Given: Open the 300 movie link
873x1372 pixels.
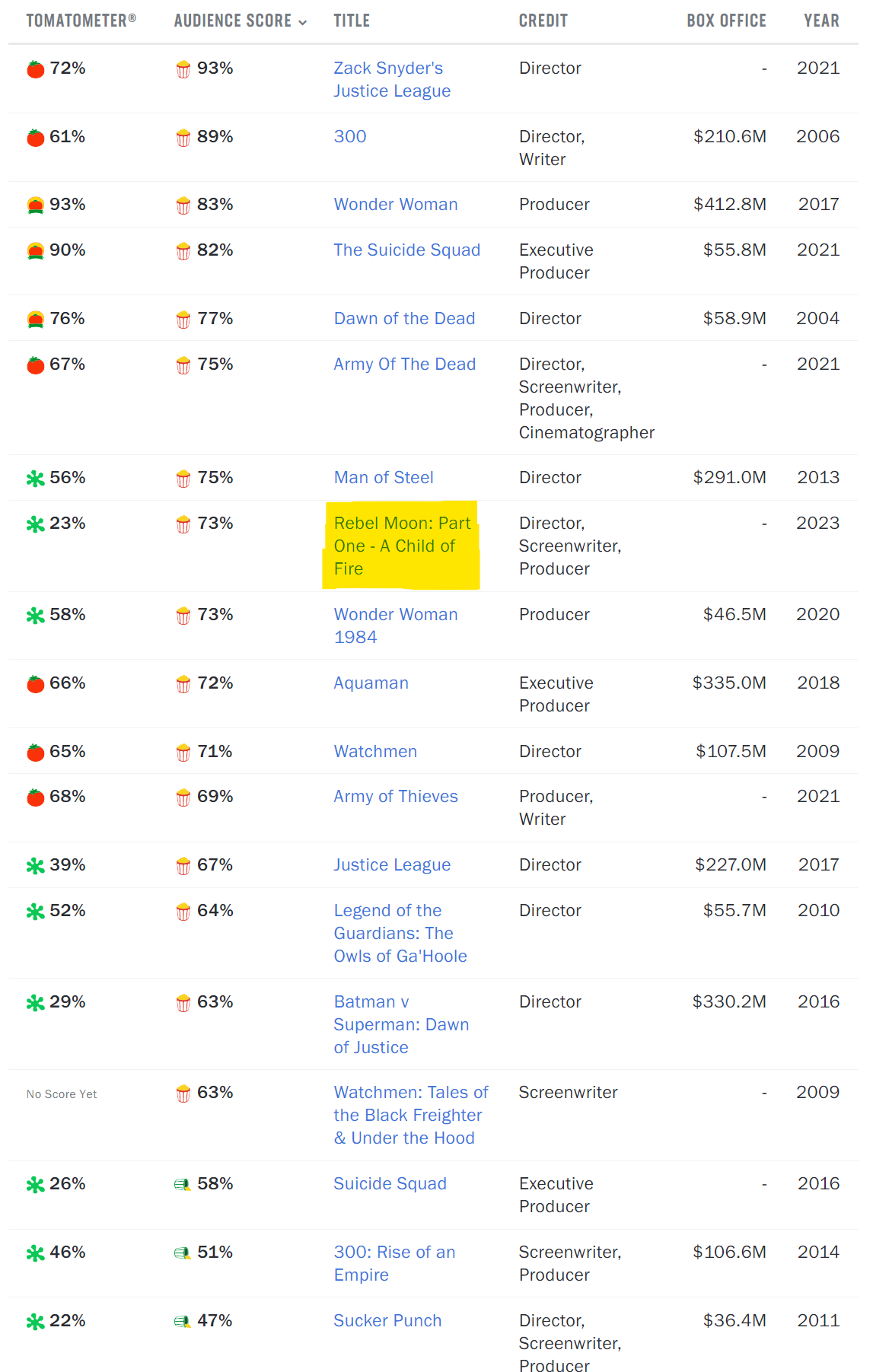Looking at the screenshot, I should (x=350, y=136).
